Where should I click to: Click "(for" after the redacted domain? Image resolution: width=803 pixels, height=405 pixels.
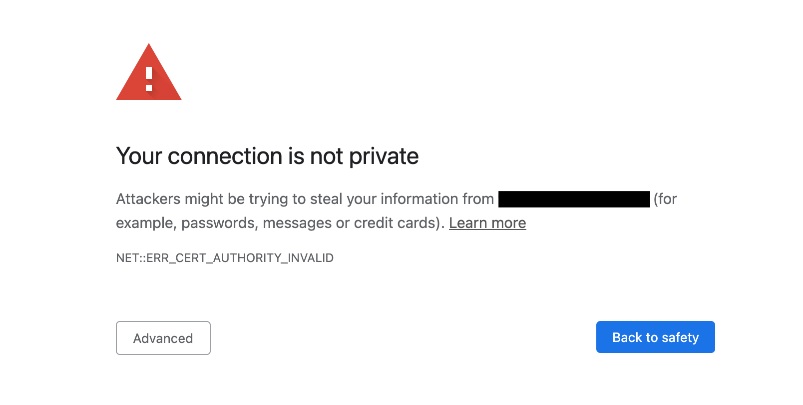(665, 199)
